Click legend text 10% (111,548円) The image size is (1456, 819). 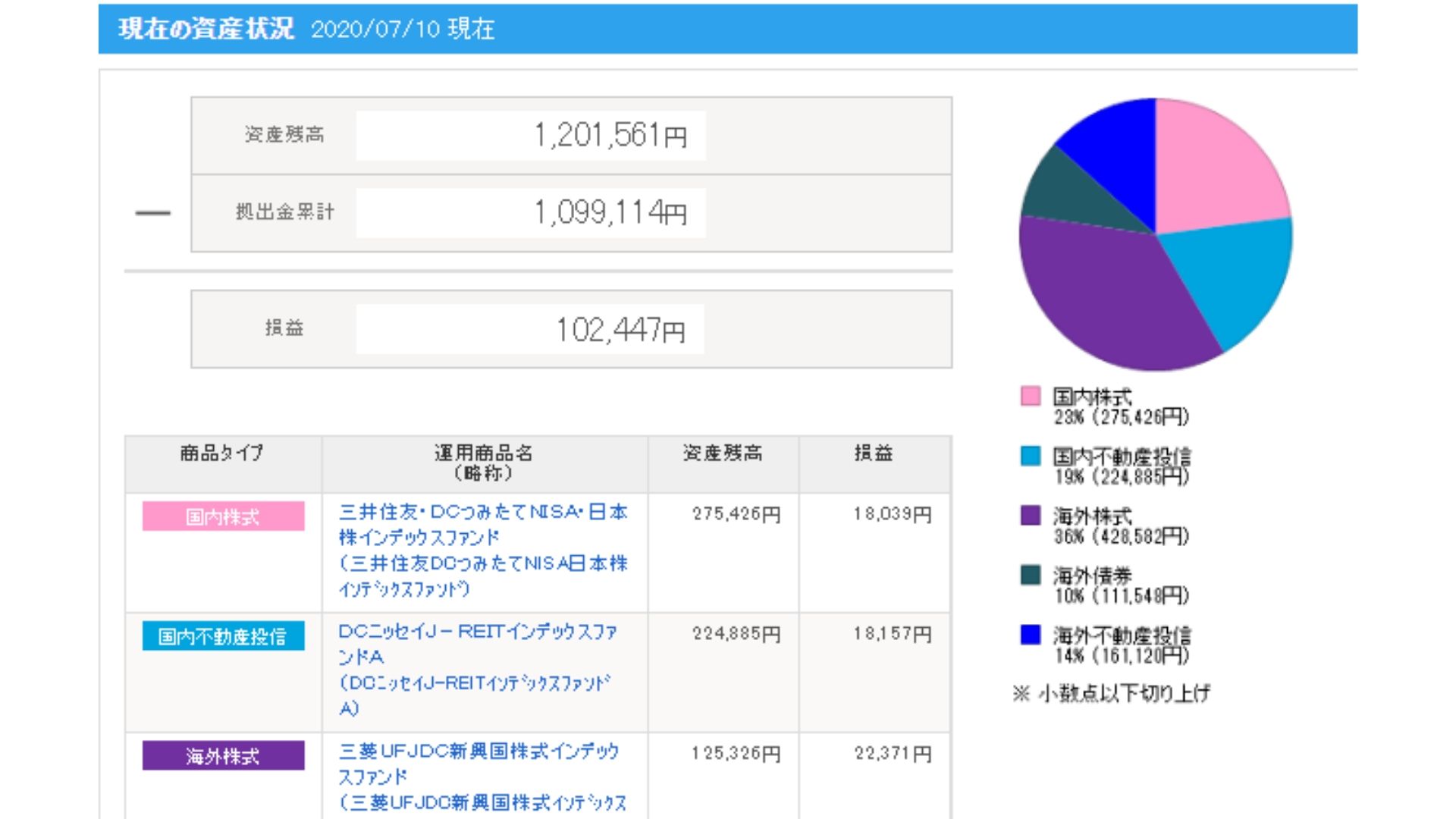click(x=1122, y=596)
